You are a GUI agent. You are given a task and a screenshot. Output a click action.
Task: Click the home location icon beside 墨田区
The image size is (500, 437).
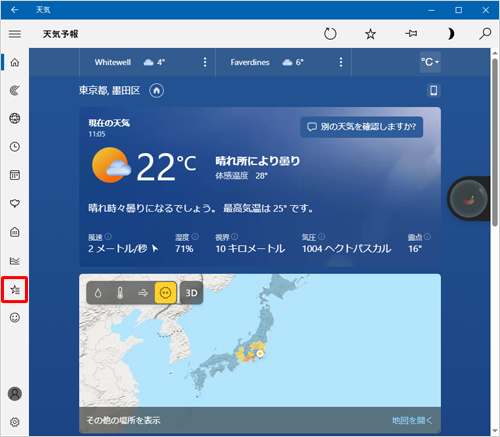click(x=157, y=91)
